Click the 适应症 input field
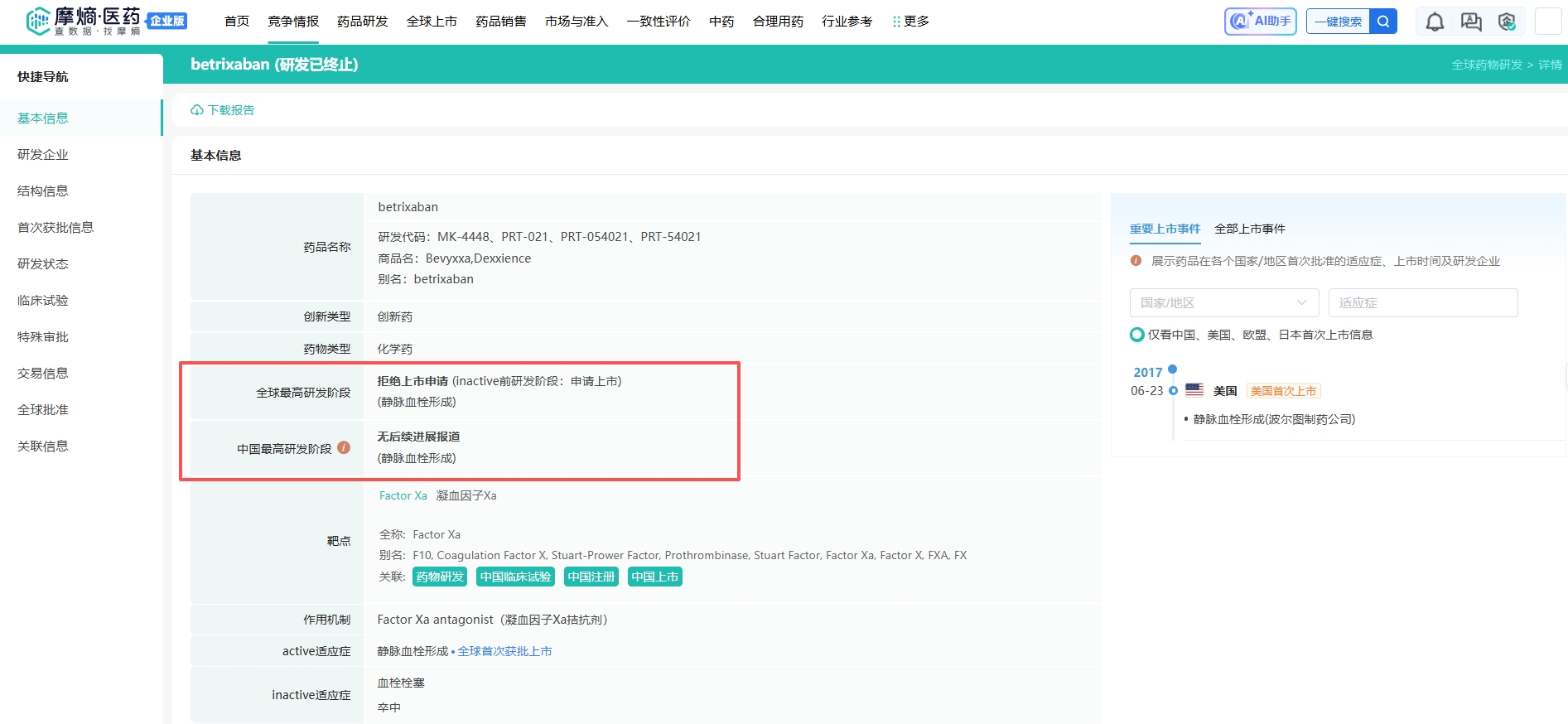This screenshot has width=1568, height=724. 1422,303
